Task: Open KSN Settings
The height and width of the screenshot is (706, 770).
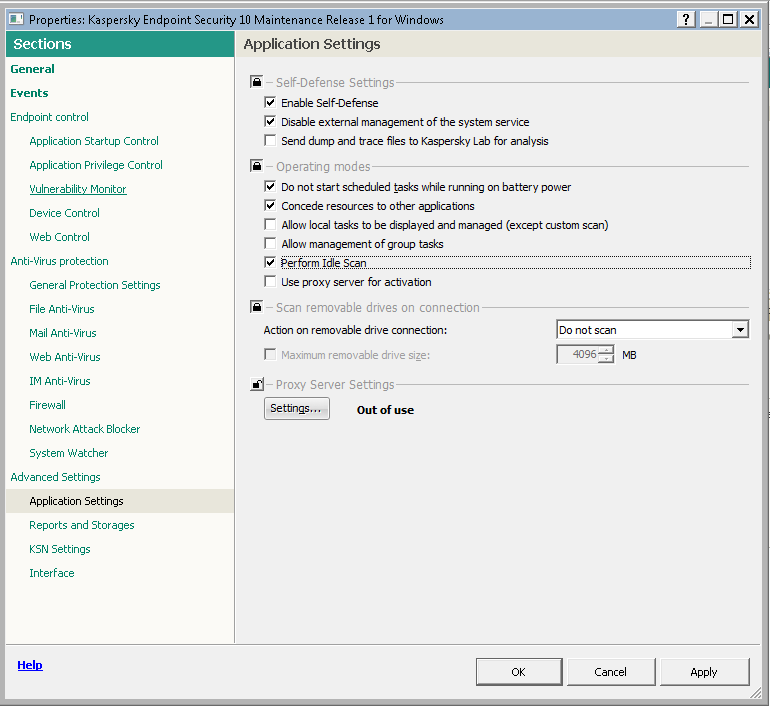Action: tap(60, 549)
